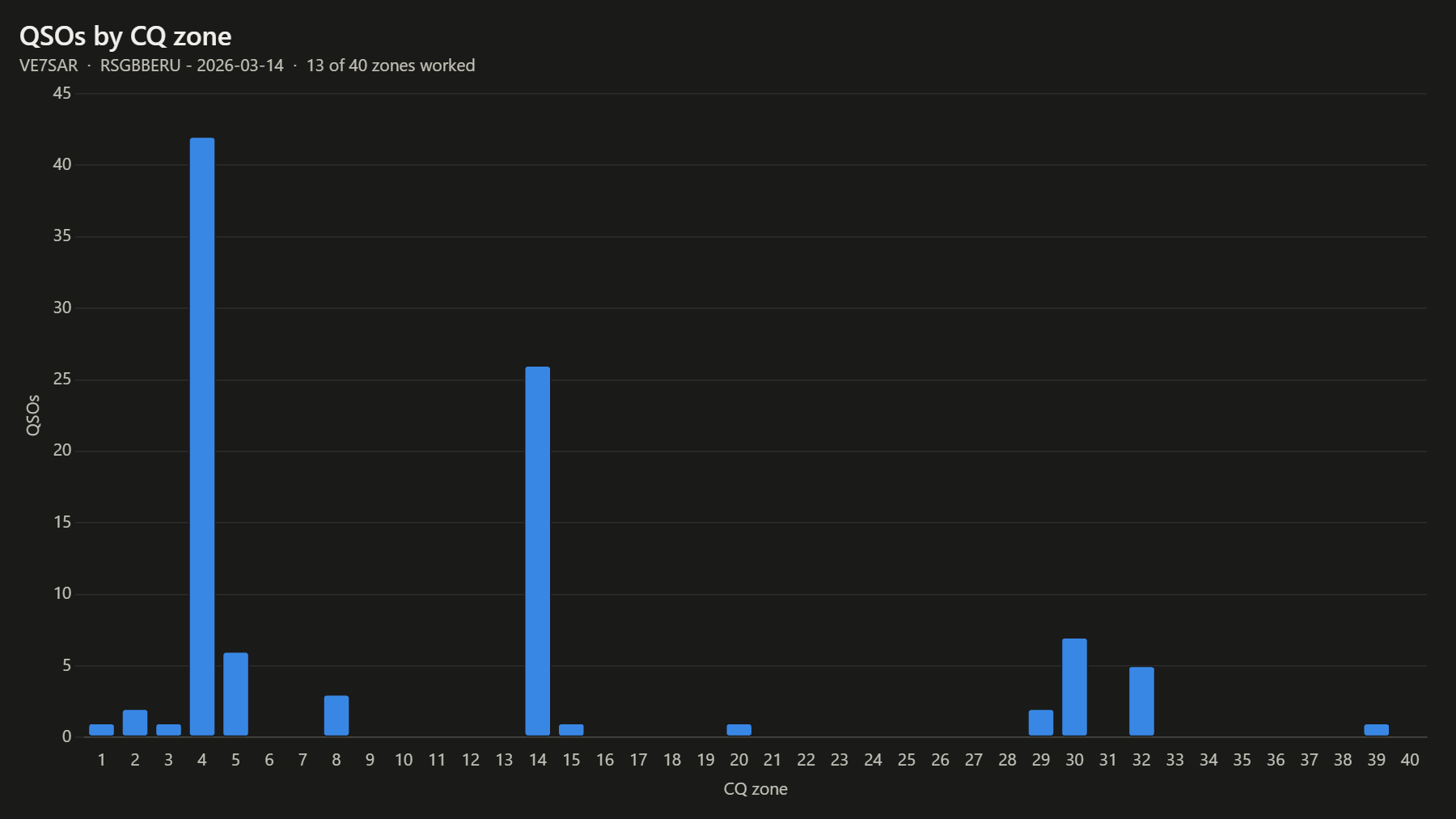
Task: Click the 'QSOs by CQ zone' title
Action: pyautogui.click(x=125, y=36)
